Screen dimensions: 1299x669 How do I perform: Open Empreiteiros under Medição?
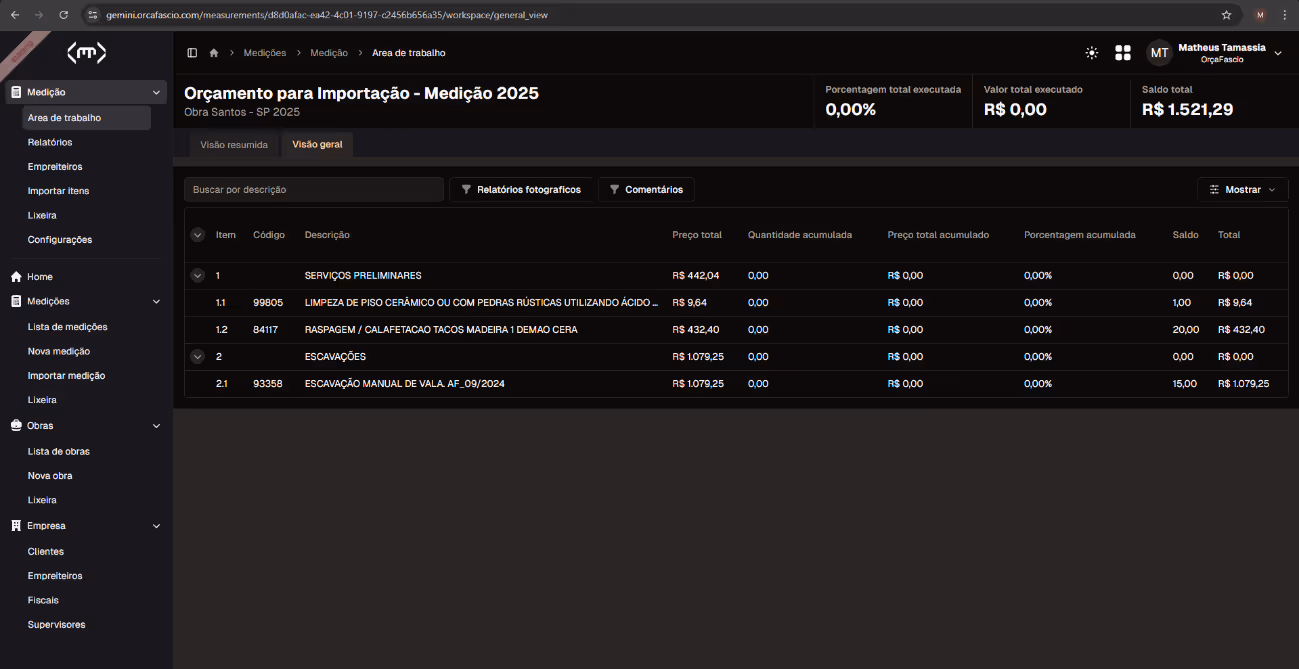[55, 167]
